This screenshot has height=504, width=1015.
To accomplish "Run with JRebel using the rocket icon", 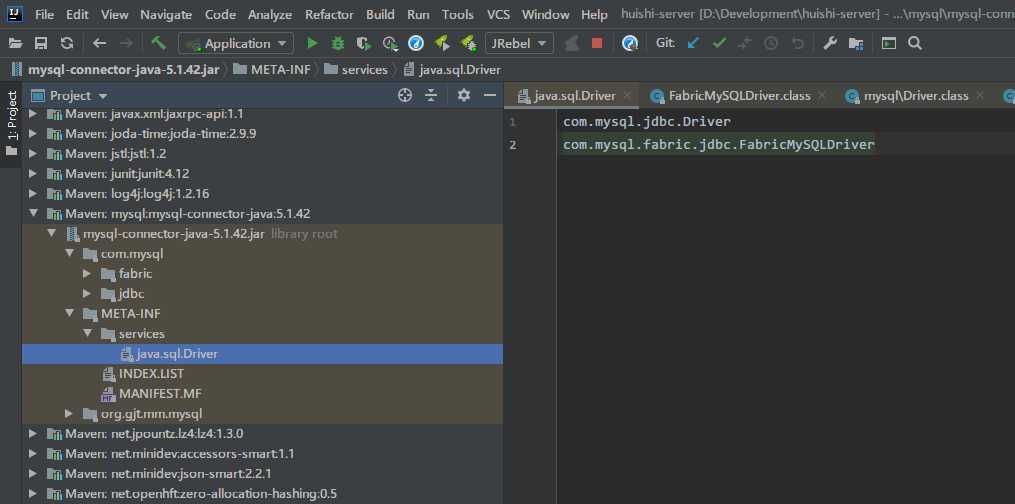I will click(x=442, y=43).
